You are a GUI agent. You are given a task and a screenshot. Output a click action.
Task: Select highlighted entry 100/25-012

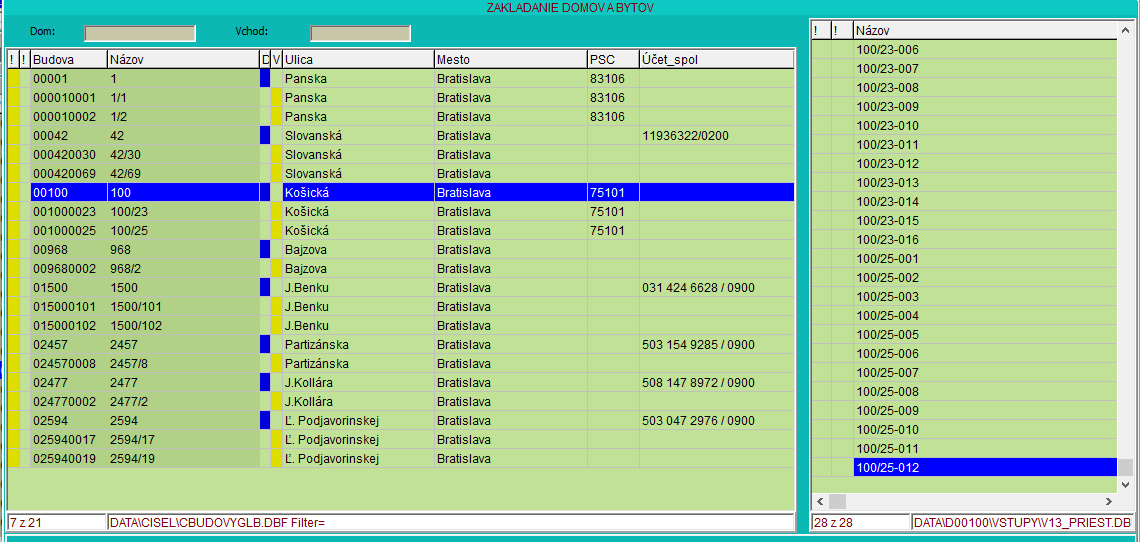(985, 467)
